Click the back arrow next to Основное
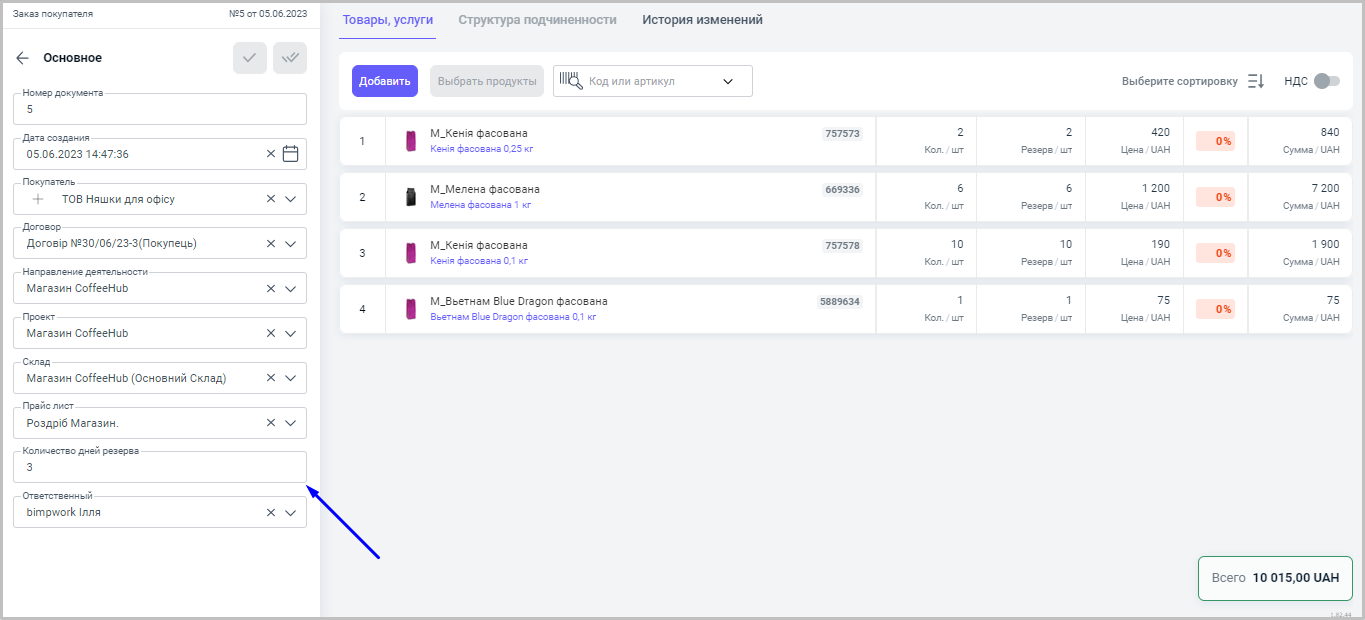 tap(22, 58)
